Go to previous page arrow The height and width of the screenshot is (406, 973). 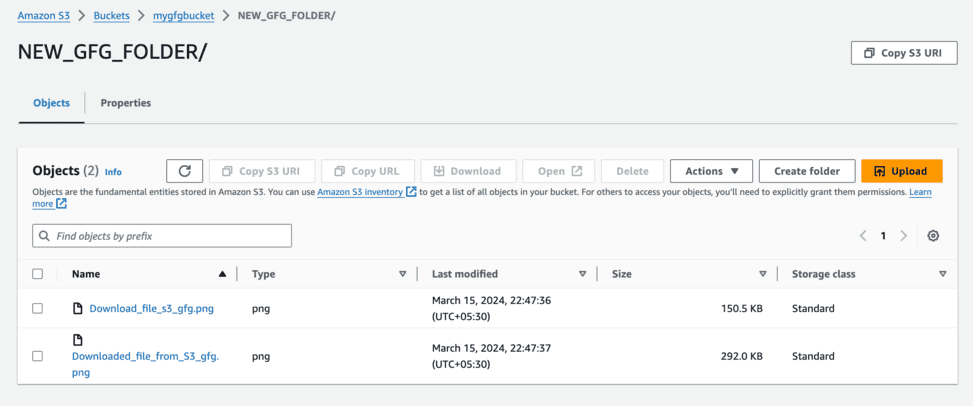[x=863, y=236]
